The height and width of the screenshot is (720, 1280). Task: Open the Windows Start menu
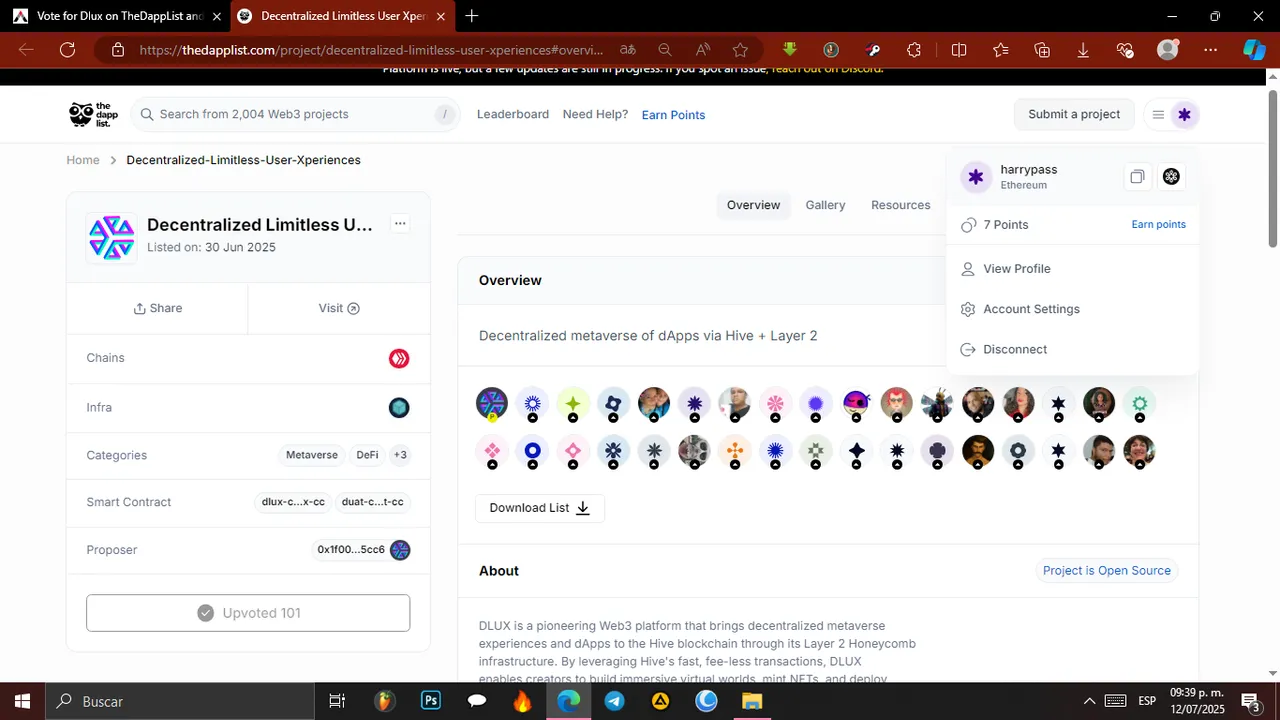pyautogui.click(x=22, y=701)
